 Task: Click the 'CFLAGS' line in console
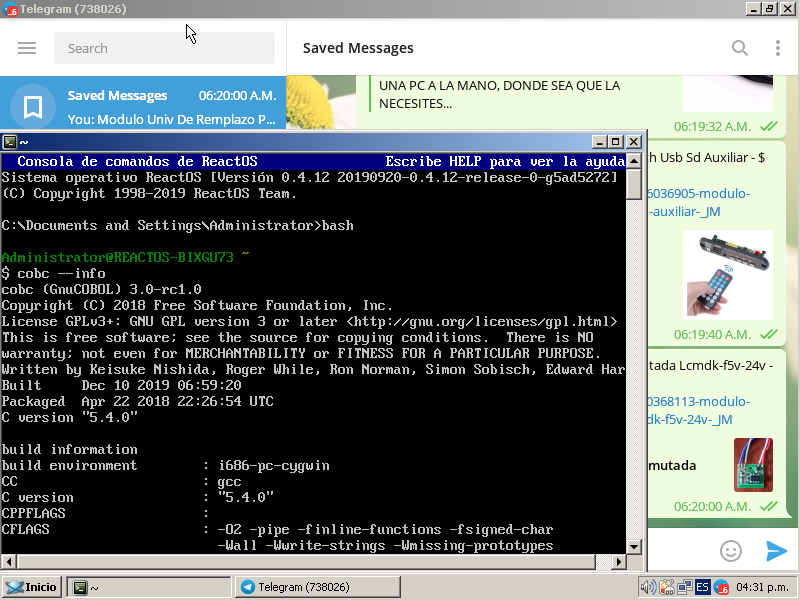tap(278, 530)
